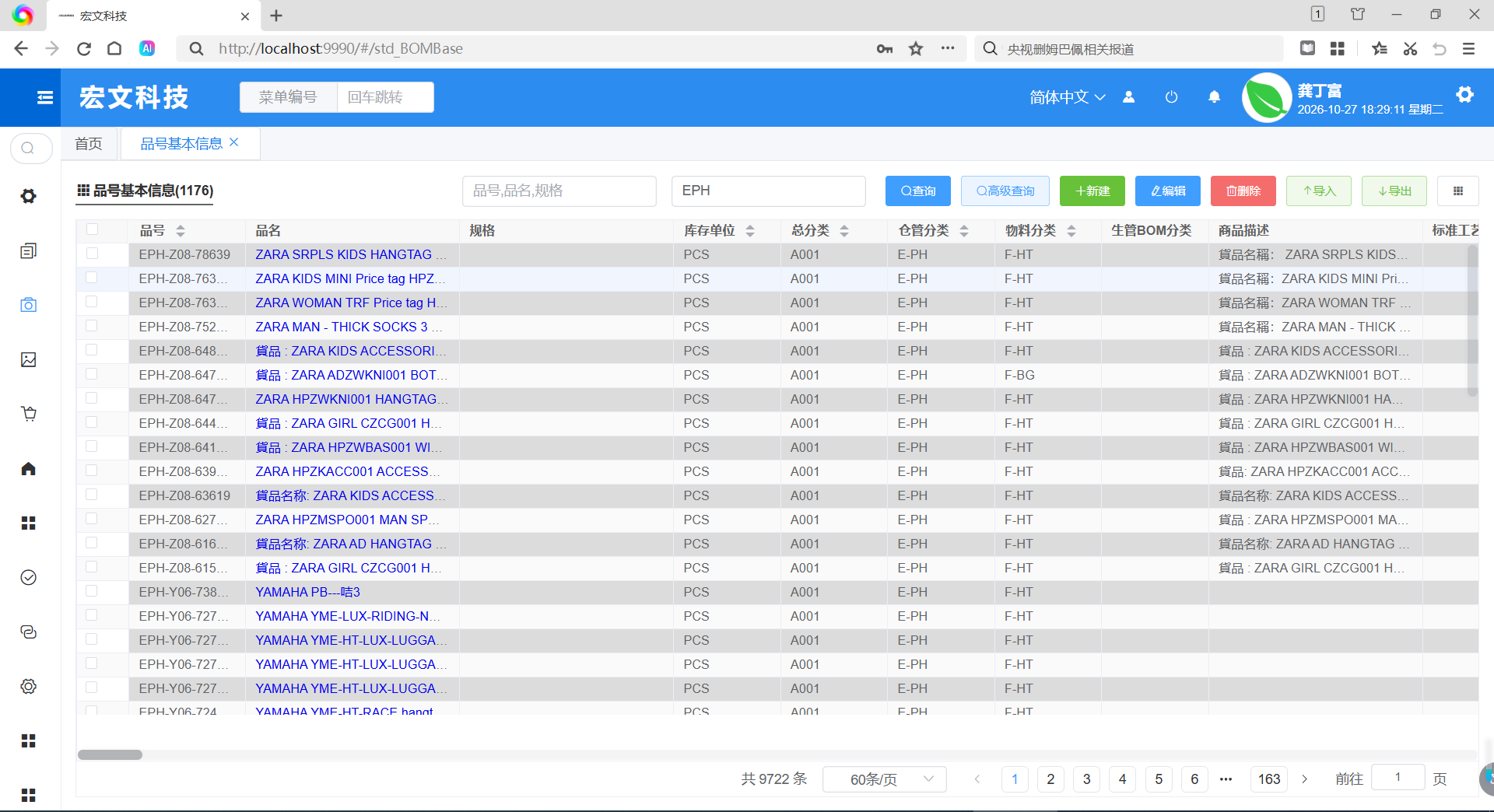1494x812 pixels.
Task: Sort the table by 品号 column
Action: click(181, 231)
